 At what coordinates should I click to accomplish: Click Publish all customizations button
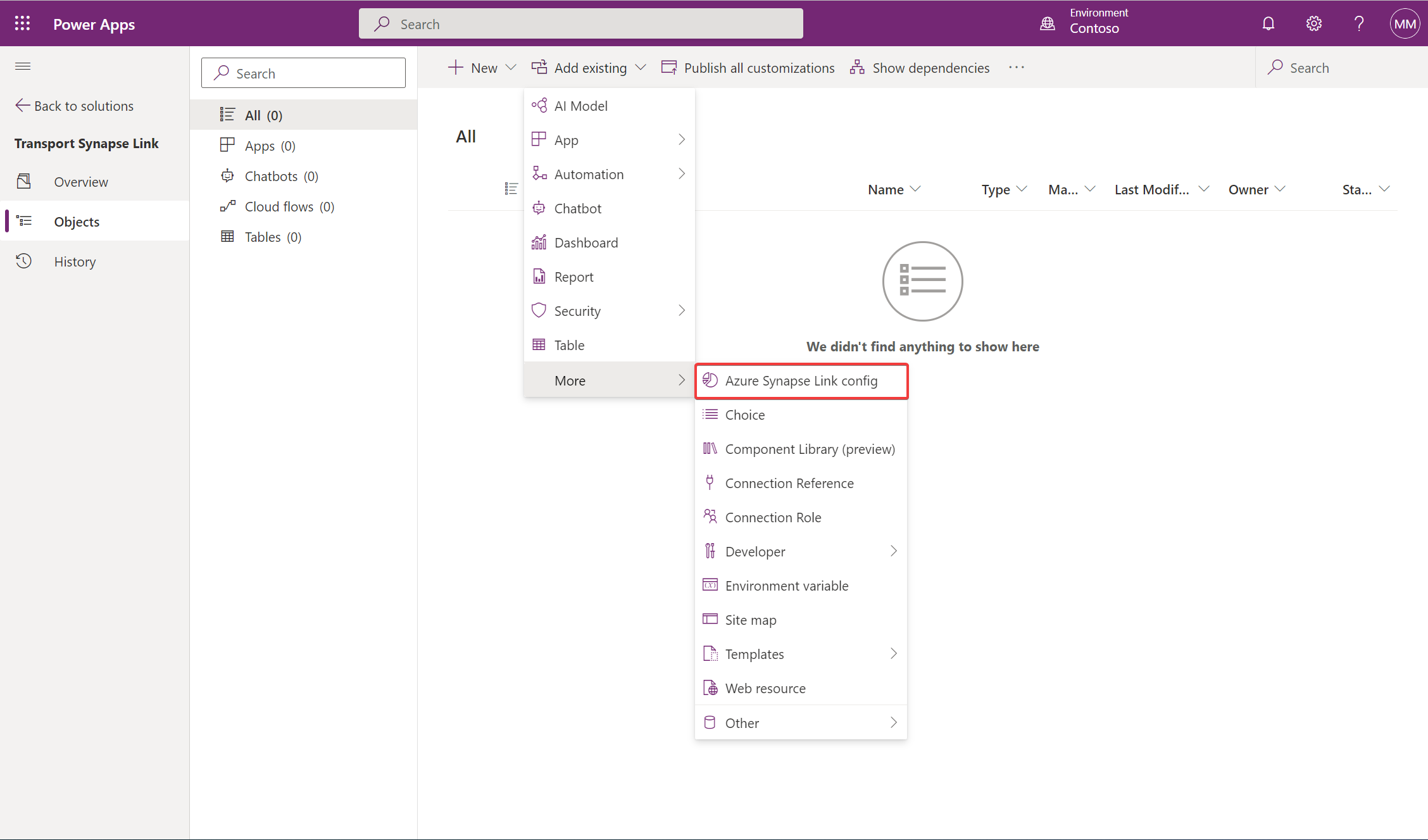(749, 67)
